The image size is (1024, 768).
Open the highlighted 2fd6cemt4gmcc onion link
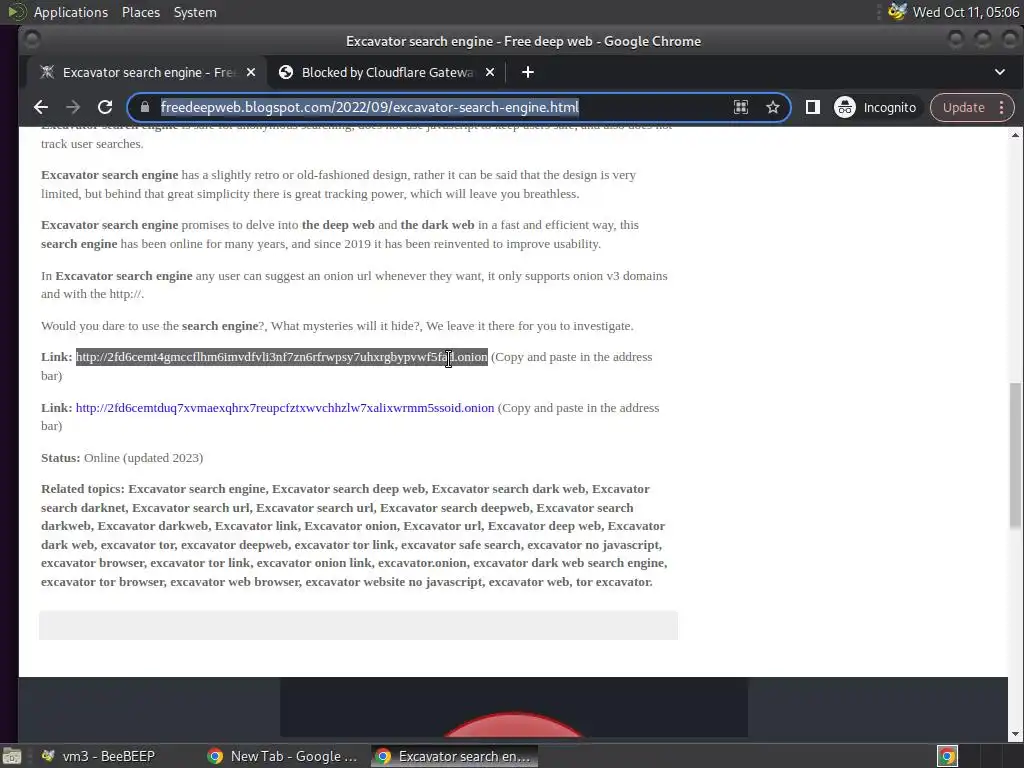tap(281, 357)
